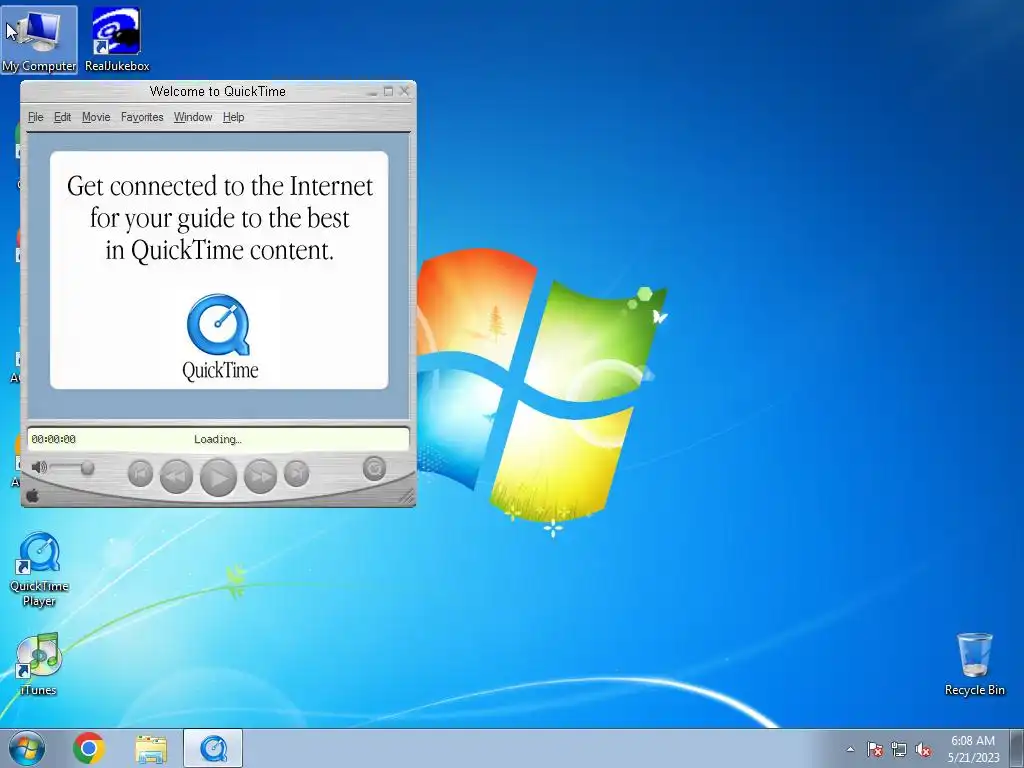Open the Edit menu in QuickTime
Image resolution: width=1024 pixels, height=768 pixels.
(x=63, y=117)
